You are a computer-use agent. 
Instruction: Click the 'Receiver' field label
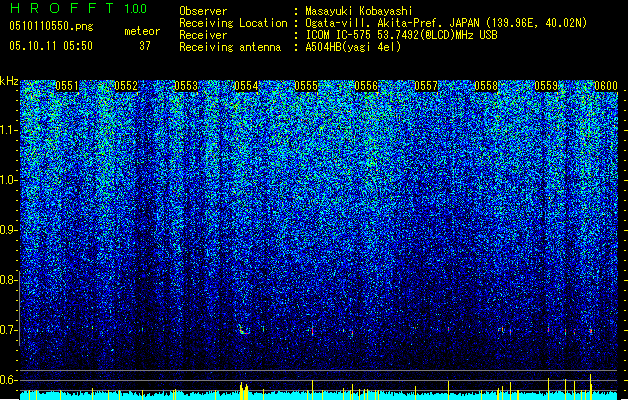pyautogui.click(x=203, y=35)
